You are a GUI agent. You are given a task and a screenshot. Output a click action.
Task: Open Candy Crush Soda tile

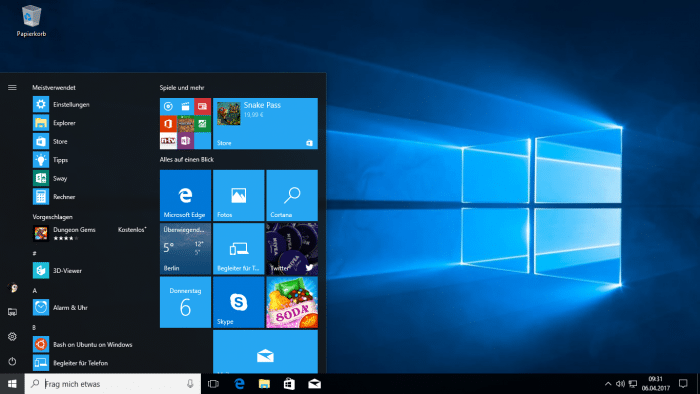point(292,302)
